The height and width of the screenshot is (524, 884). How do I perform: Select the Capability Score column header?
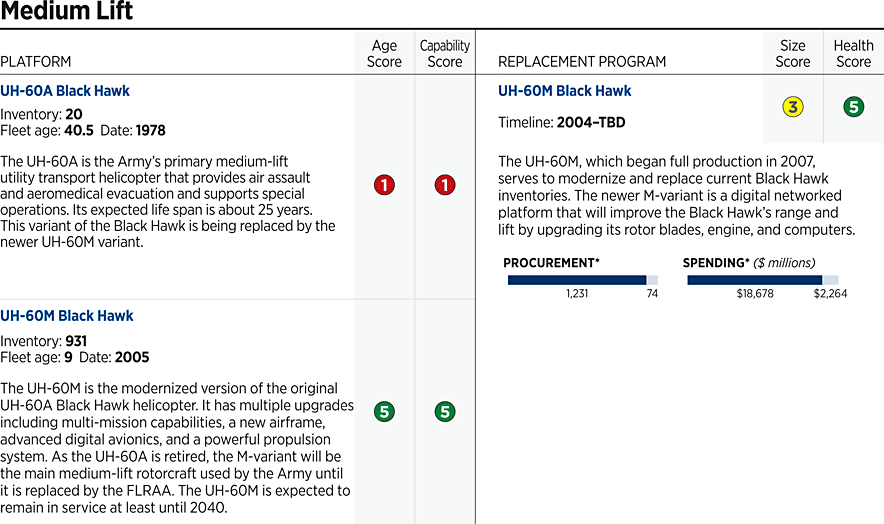point(445,54)
